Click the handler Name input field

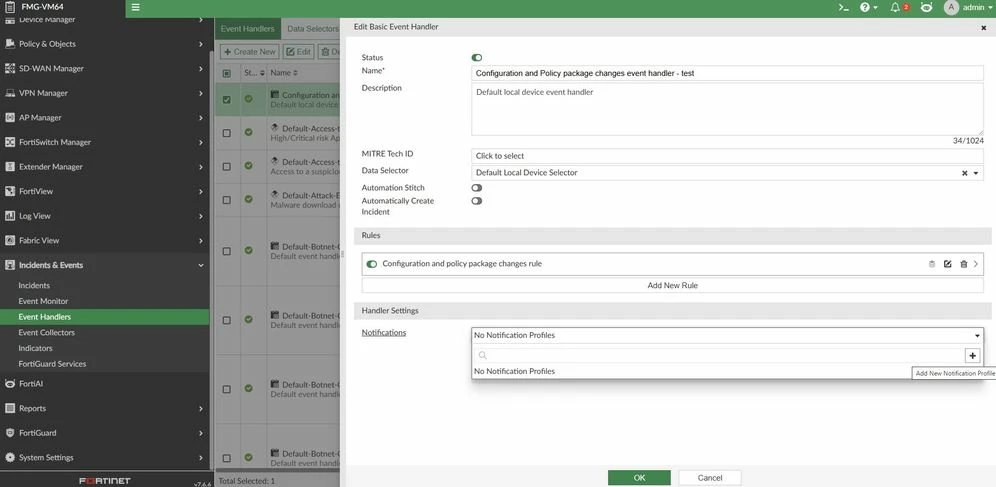coord(727,73)
